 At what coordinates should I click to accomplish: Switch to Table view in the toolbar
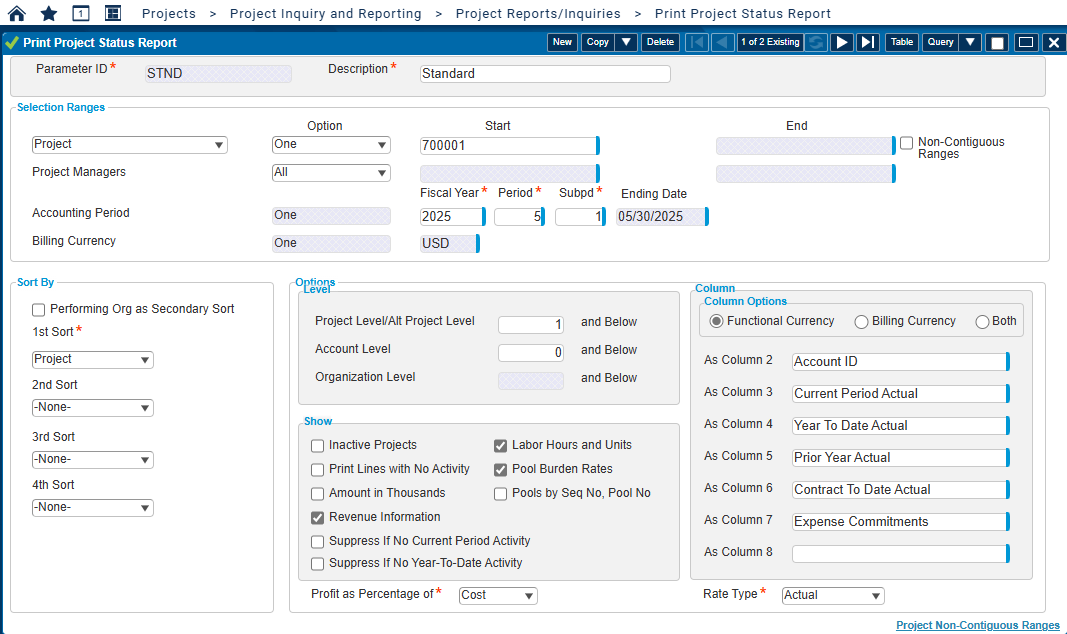pos(901,42)
